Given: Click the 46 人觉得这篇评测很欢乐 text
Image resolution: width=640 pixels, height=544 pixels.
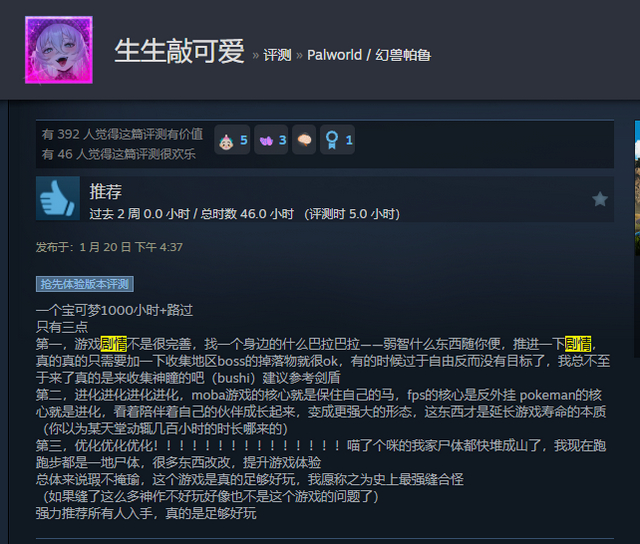Looking at the screenshot, I should click(118, 154).
